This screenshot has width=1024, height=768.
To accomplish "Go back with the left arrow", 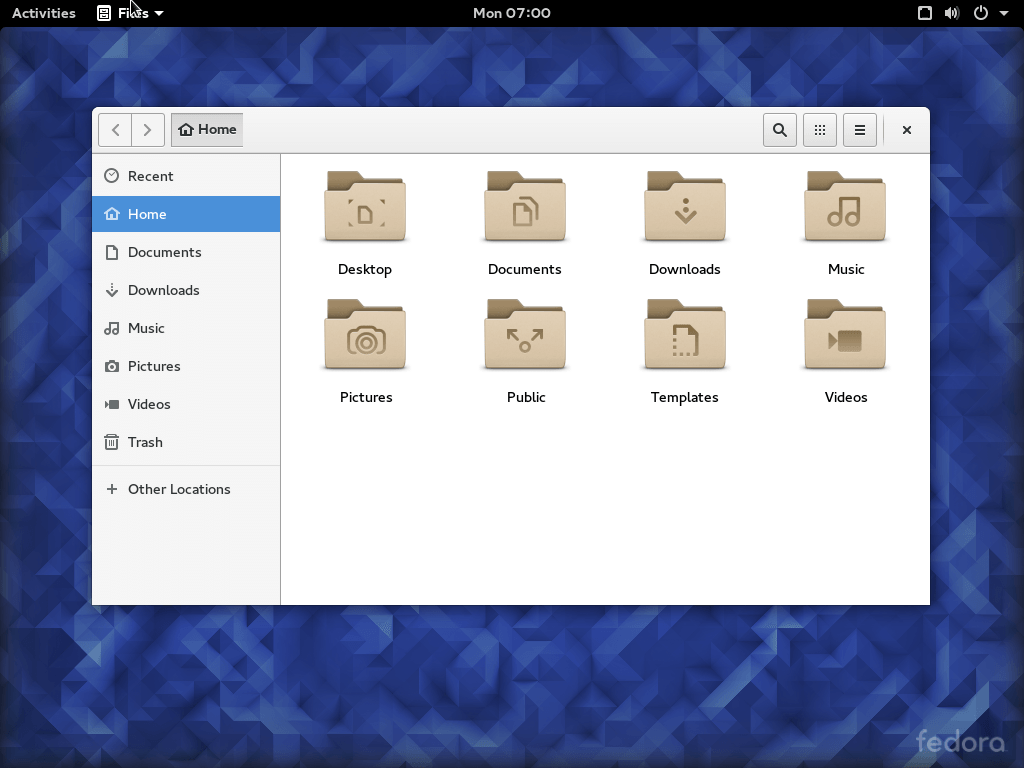I will (x=115, y=130).
